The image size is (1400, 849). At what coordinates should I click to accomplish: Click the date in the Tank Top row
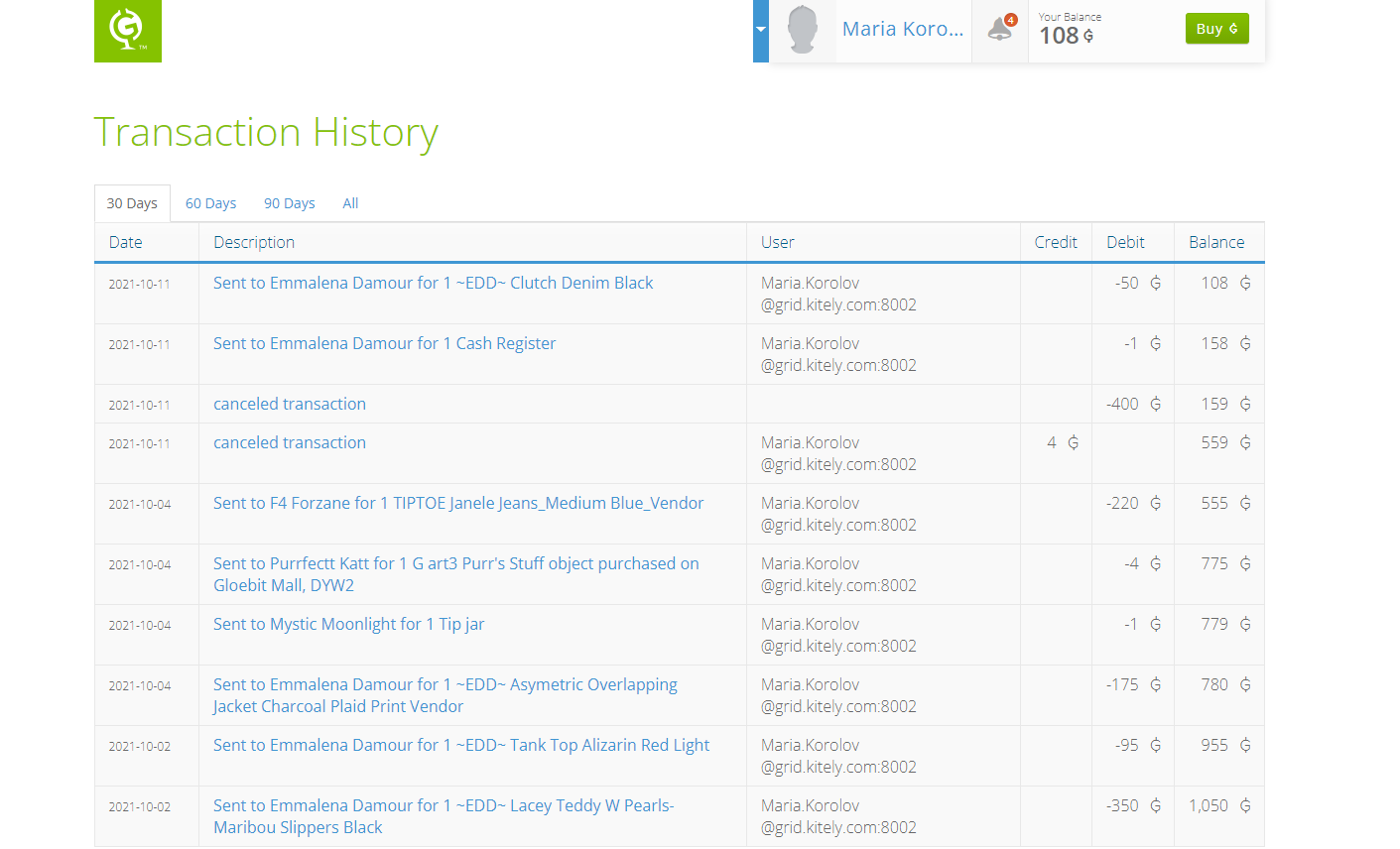[139, 746]
